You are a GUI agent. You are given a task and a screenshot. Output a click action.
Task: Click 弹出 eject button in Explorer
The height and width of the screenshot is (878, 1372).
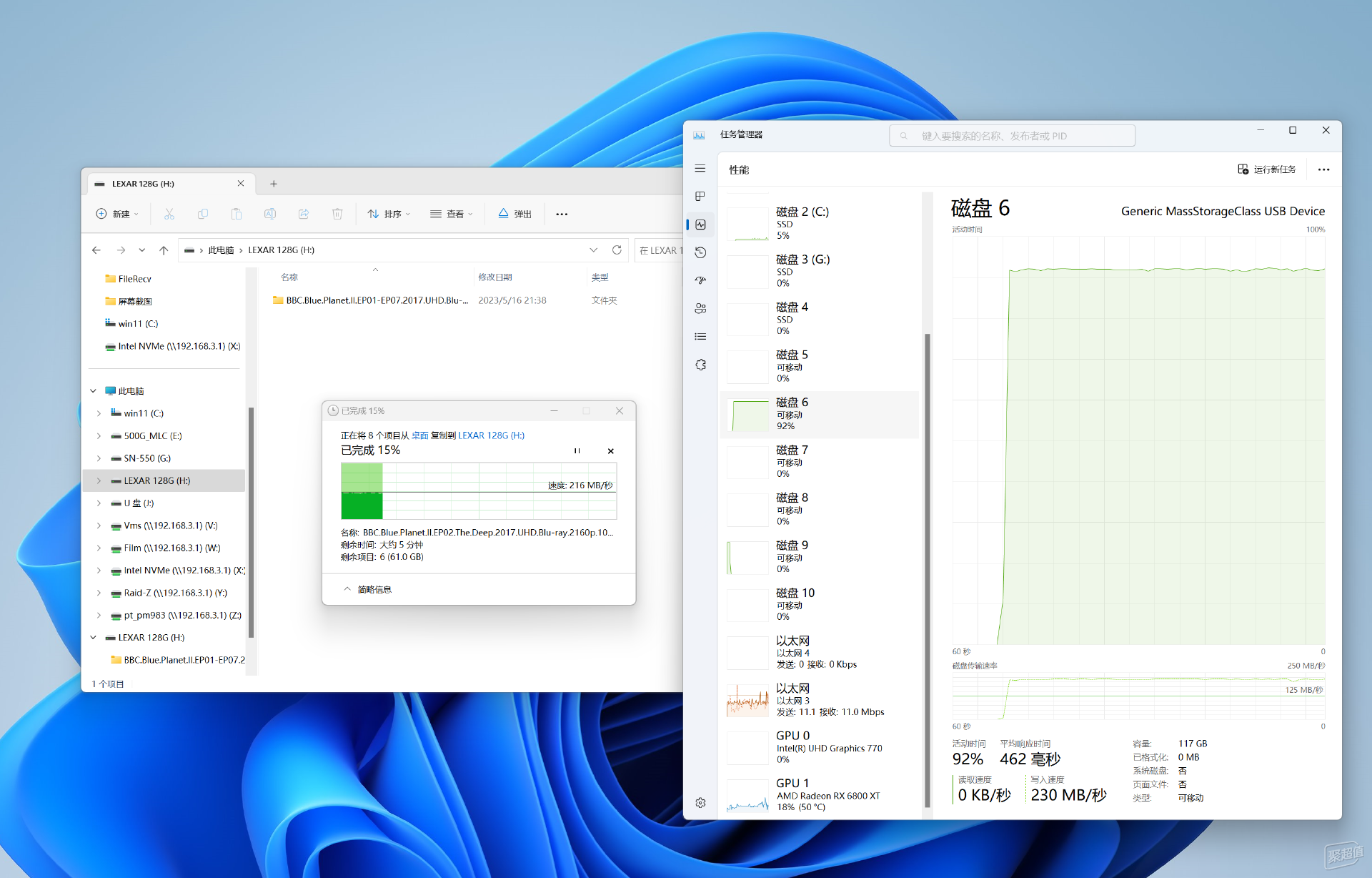pyautogui.click(x=515, y=214)
